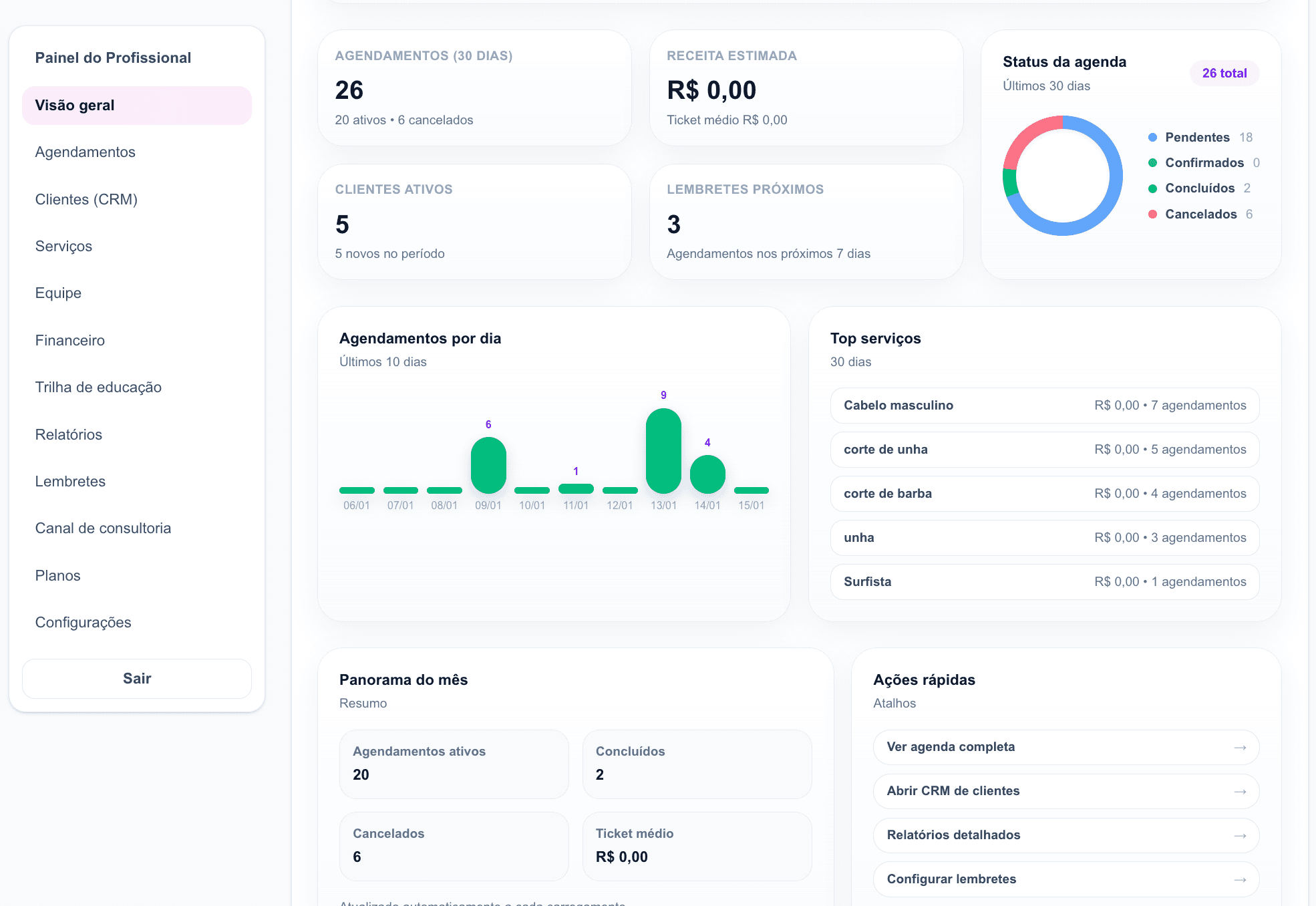Click the green Confirmados legend dot

click(x=1152, y=162)
